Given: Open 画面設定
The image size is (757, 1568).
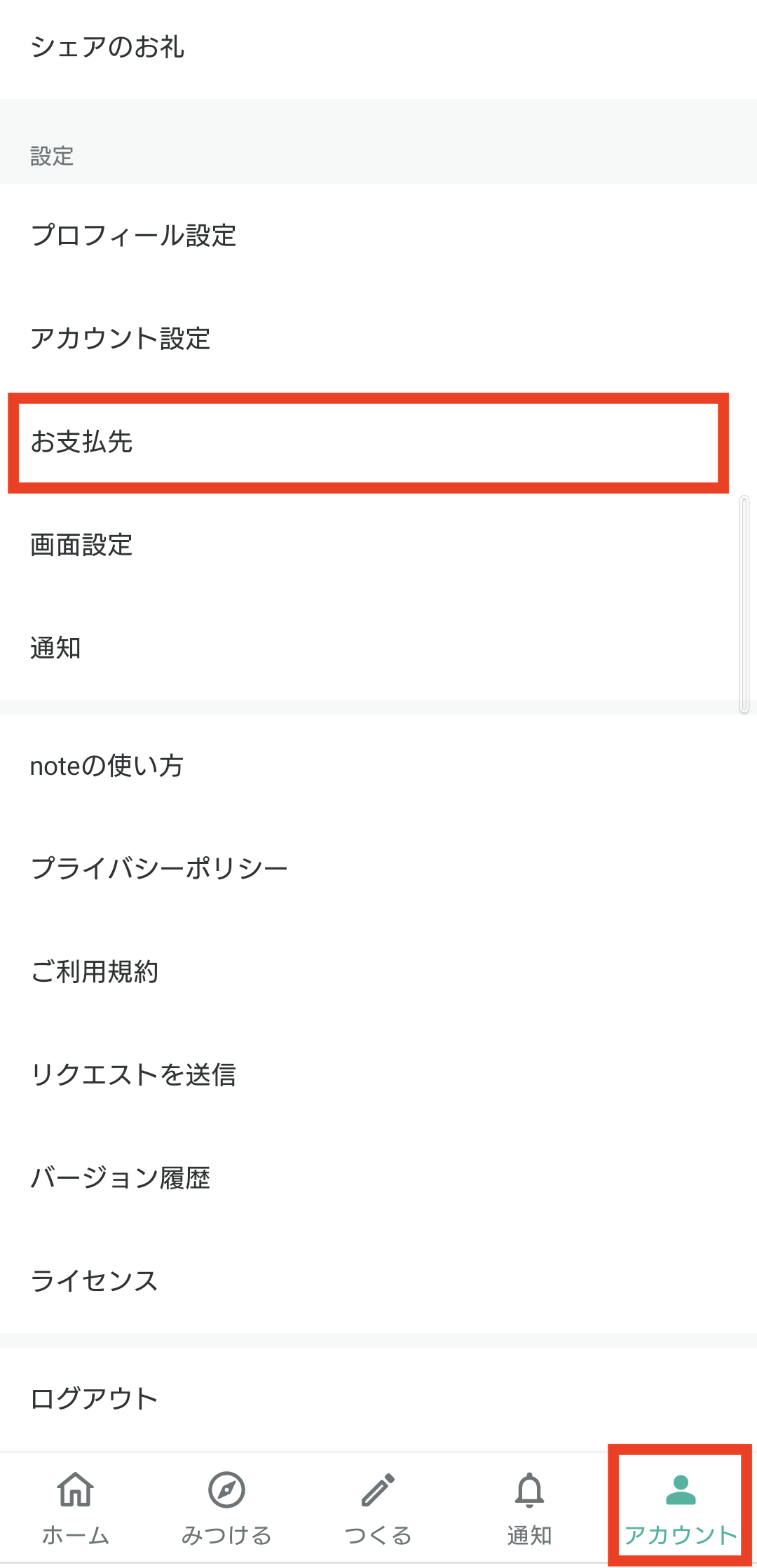Looking at the screenshot, I should (x=378, y=545).
